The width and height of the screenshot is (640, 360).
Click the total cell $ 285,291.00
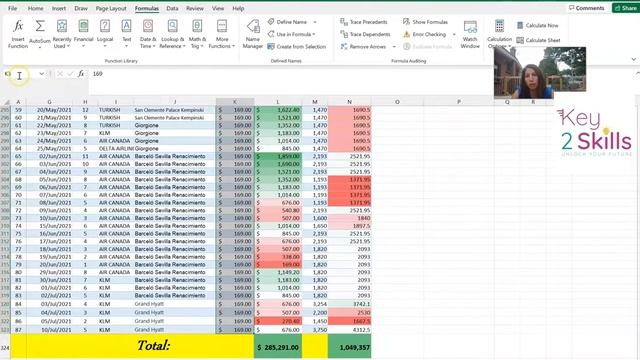point(278,347)
